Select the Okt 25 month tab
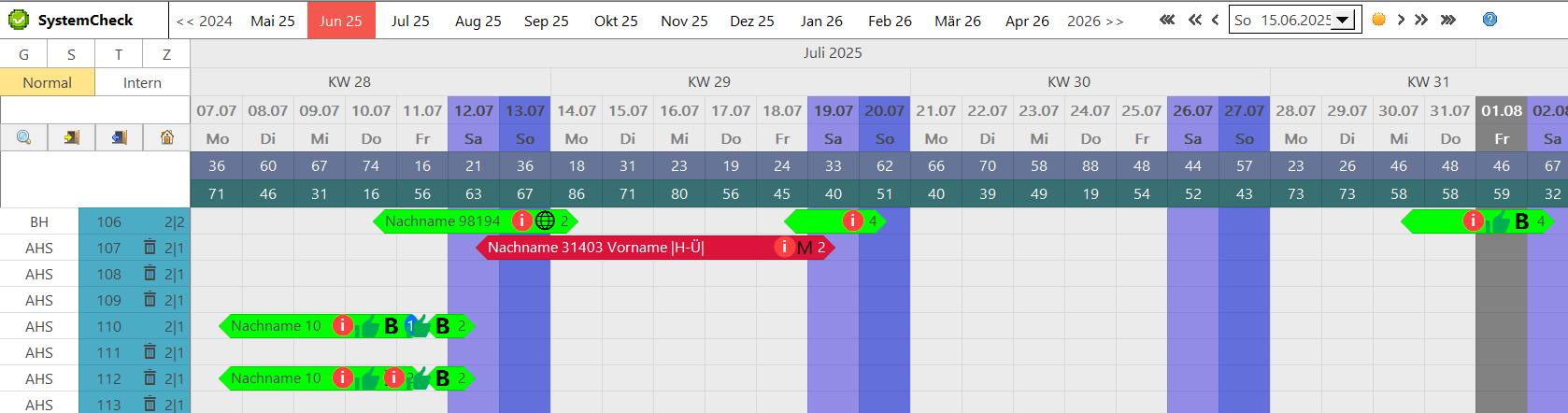Image resolution: width=1568 pixels, height=413 pixels. [616, 21]
